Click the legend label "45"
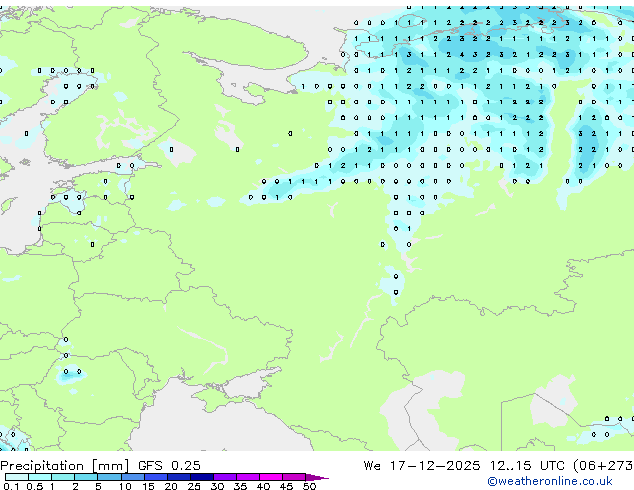 (286, 486)
